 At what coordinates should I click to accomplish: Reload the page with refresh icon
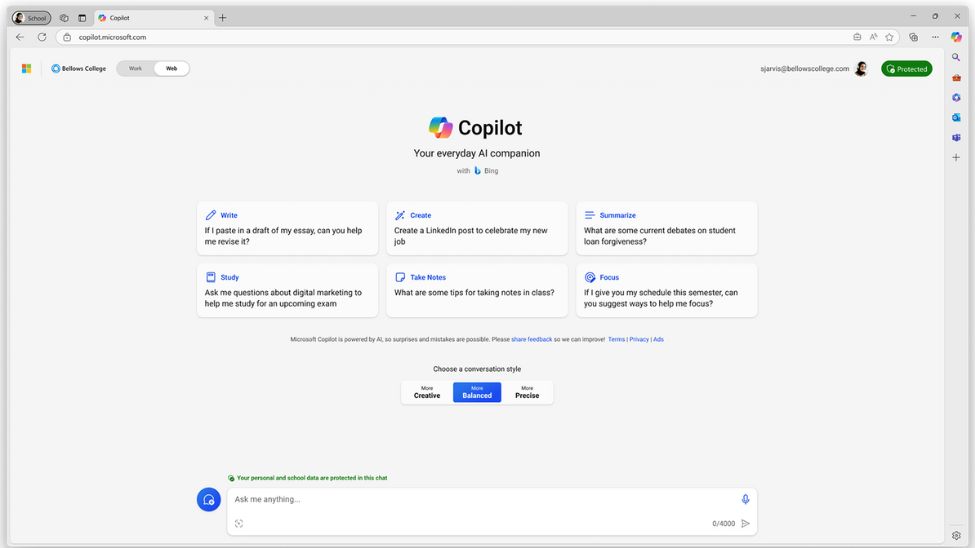coord(42,37)
